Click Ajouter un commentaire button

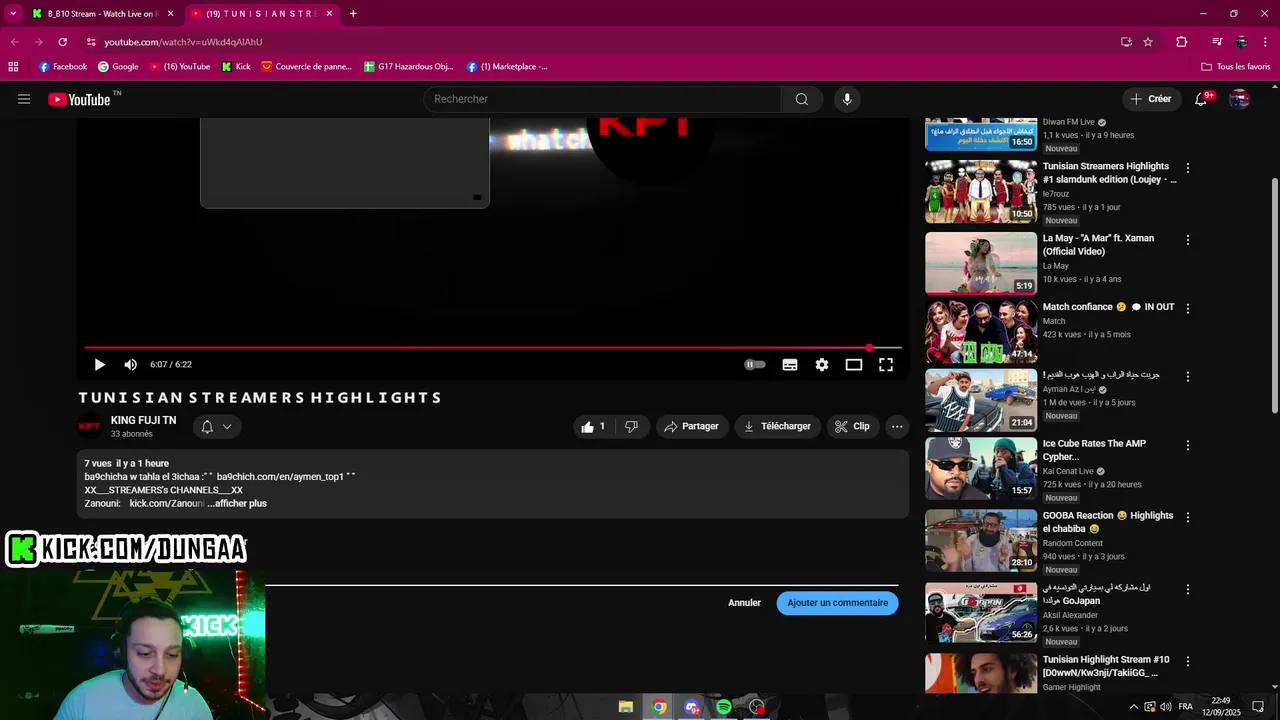tap(837, 603)
